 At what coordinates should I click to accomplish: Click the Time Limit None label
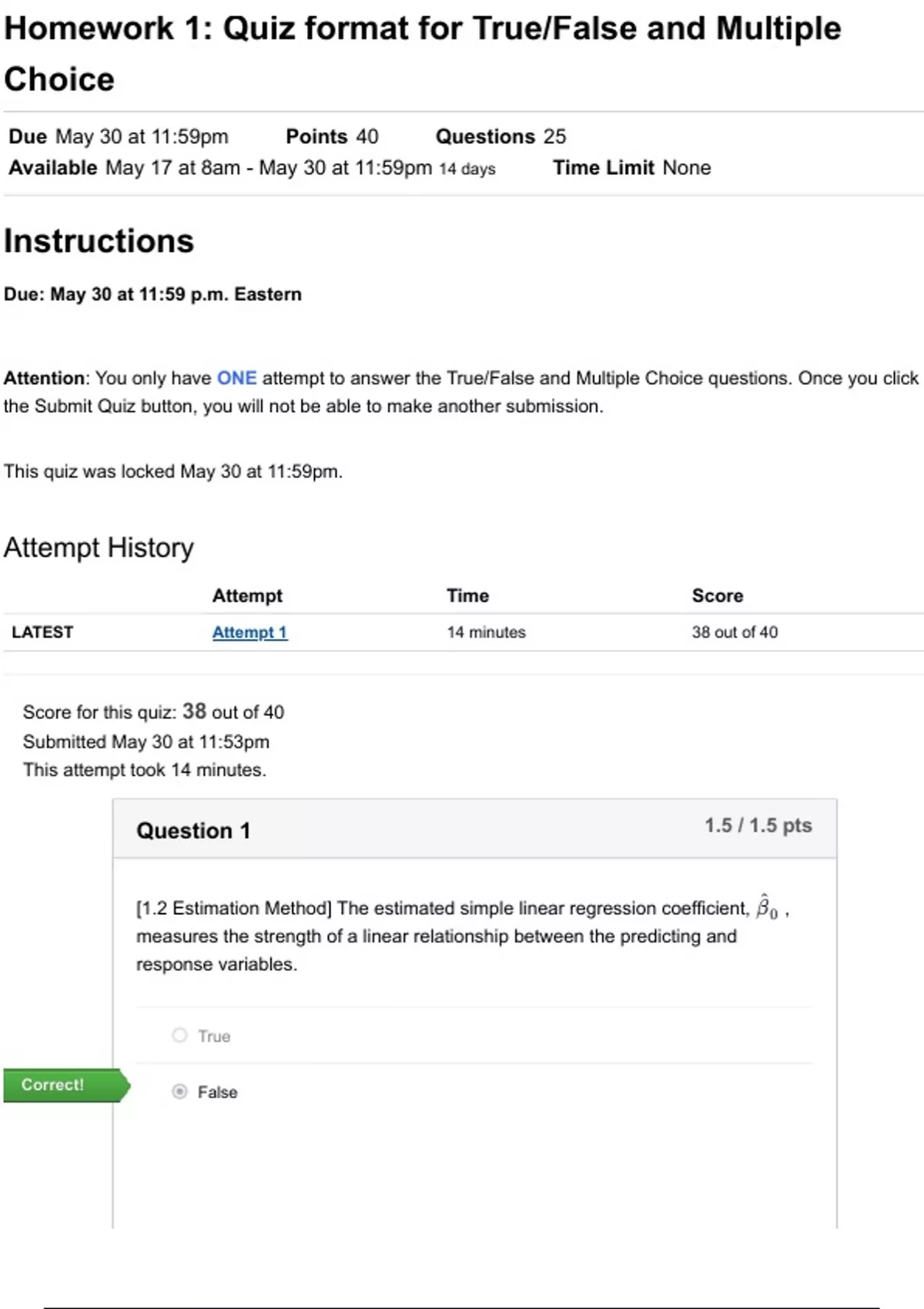click(x=631, y=168)
